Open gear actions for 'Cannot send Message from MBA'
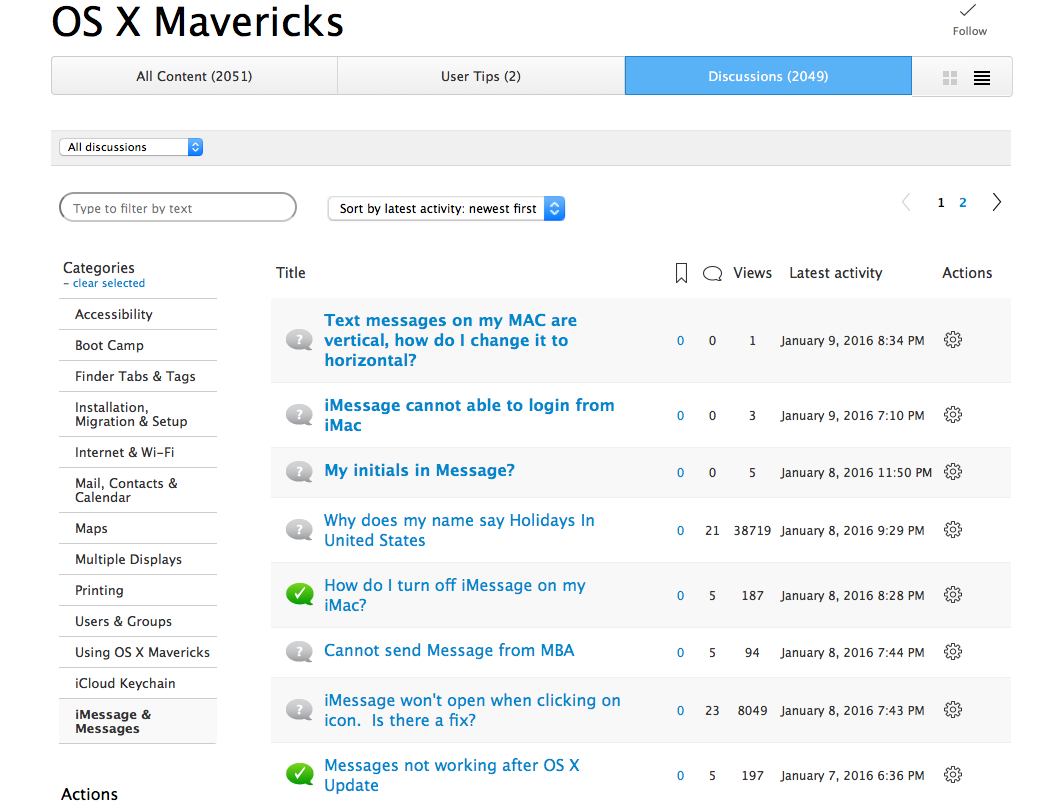The height and width of the screenshot is (801, 1048). pyautogui.click(x=952, y=651)
